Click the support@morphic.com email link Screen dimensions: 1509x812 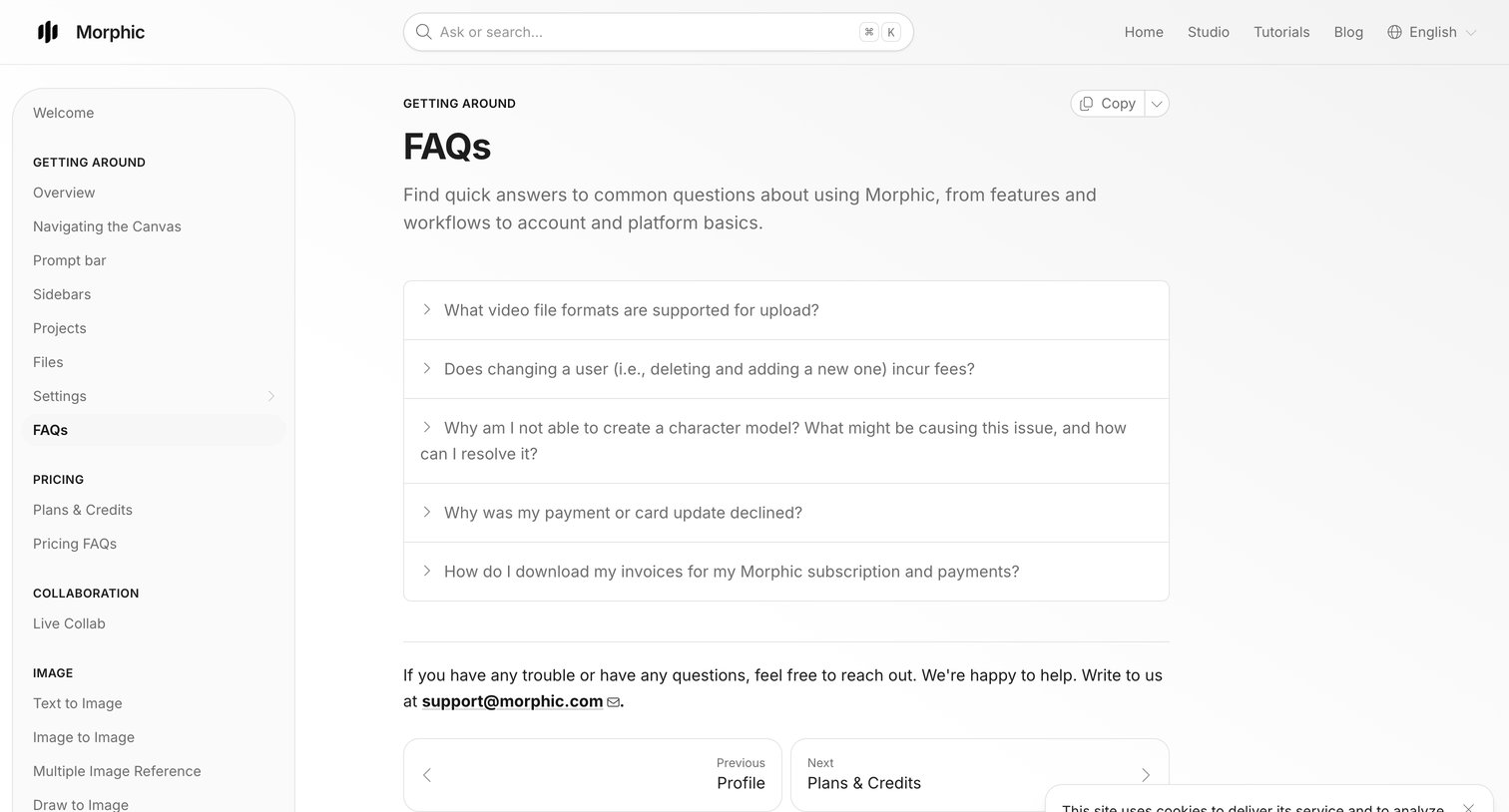(x=512, y=701)
